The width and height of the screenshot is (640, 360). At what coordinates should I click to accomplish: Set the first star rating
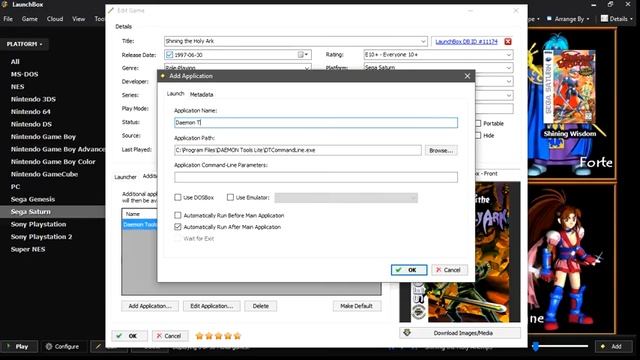pos(199,336)
